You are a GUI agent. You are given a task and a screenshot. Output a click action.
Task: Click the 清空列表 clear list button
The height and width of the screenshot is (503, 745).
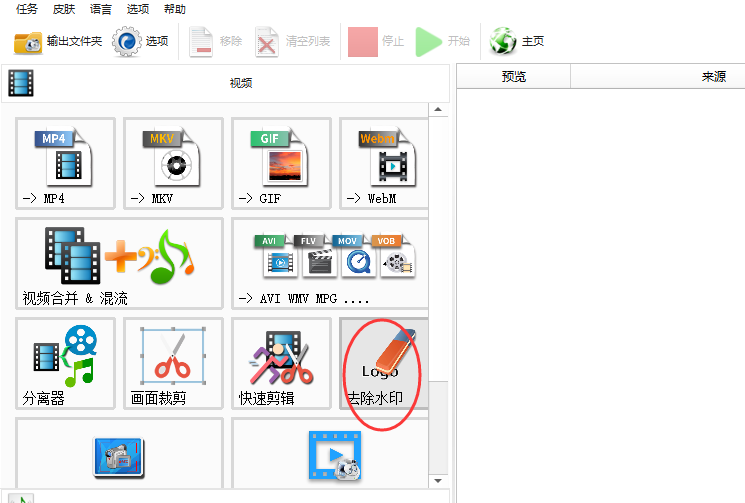(x=293, y=42)
